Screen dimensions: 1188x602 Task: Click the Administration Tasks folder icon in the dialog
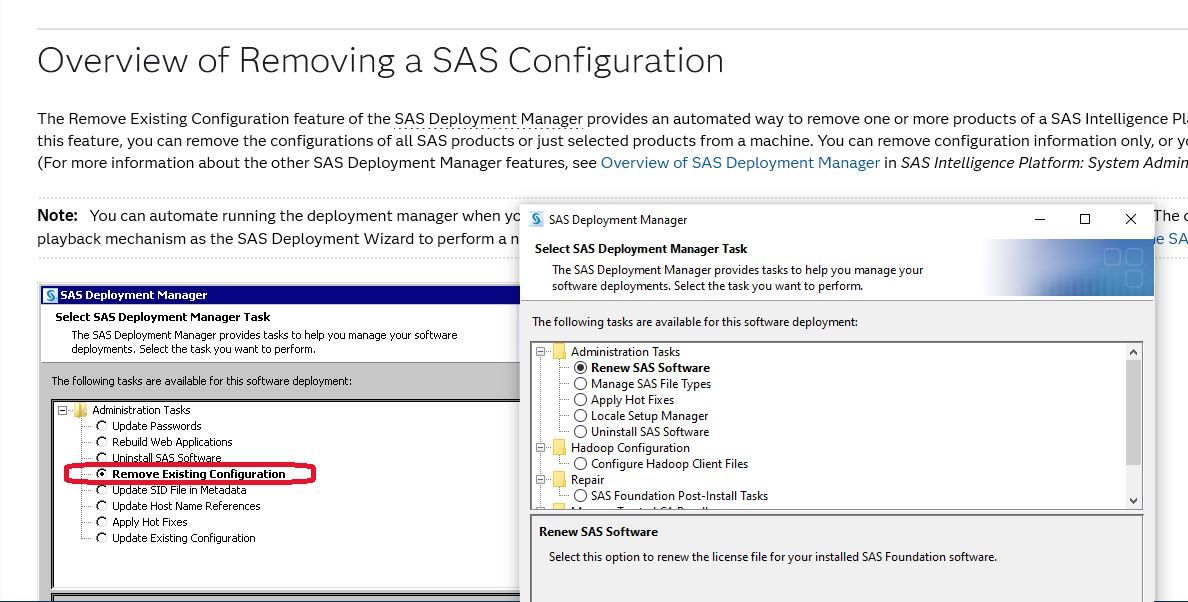point(558,352)
